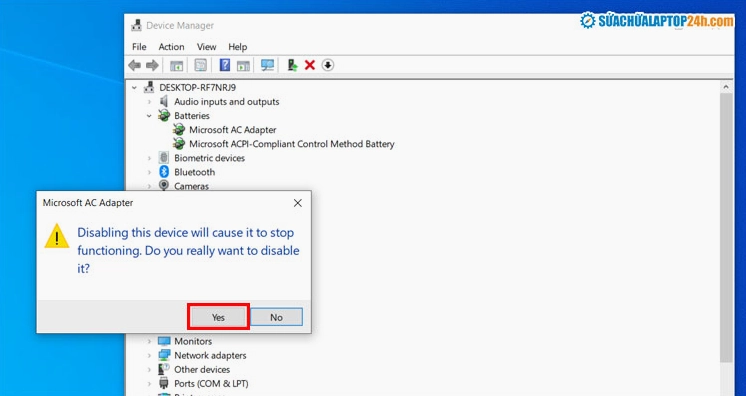
Task: Collapse the Batteries category
Action: [149, 116]
